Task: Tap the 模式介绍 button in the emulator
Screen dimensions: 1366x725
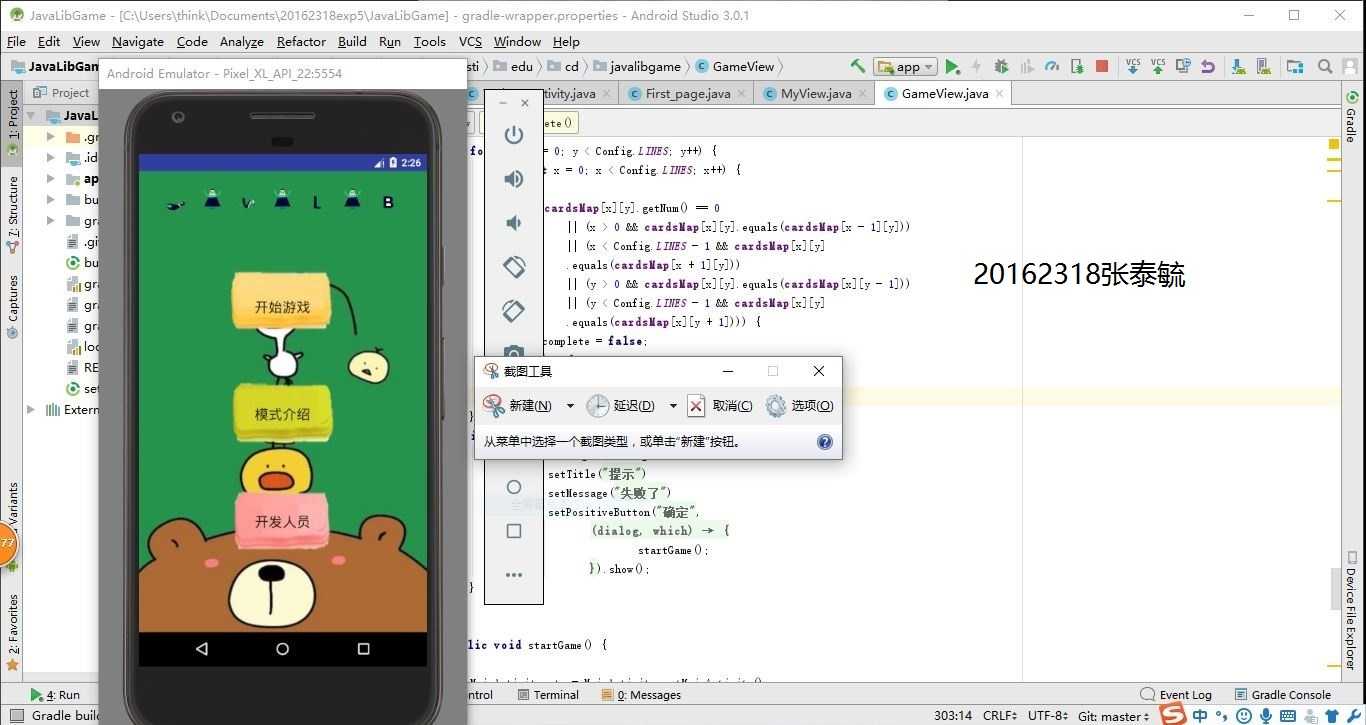Action: (282, 413)
